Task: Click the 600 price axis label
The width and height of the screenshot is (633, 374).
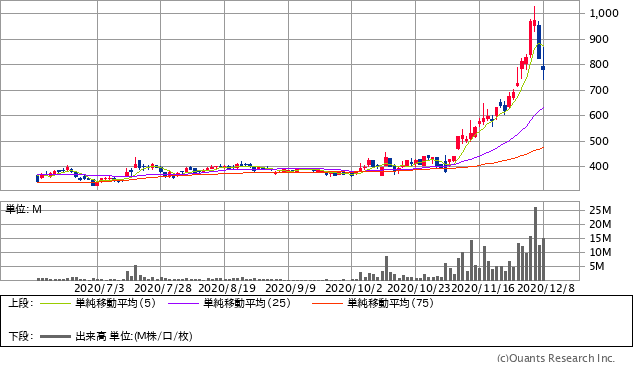Action: click(599, 115)
